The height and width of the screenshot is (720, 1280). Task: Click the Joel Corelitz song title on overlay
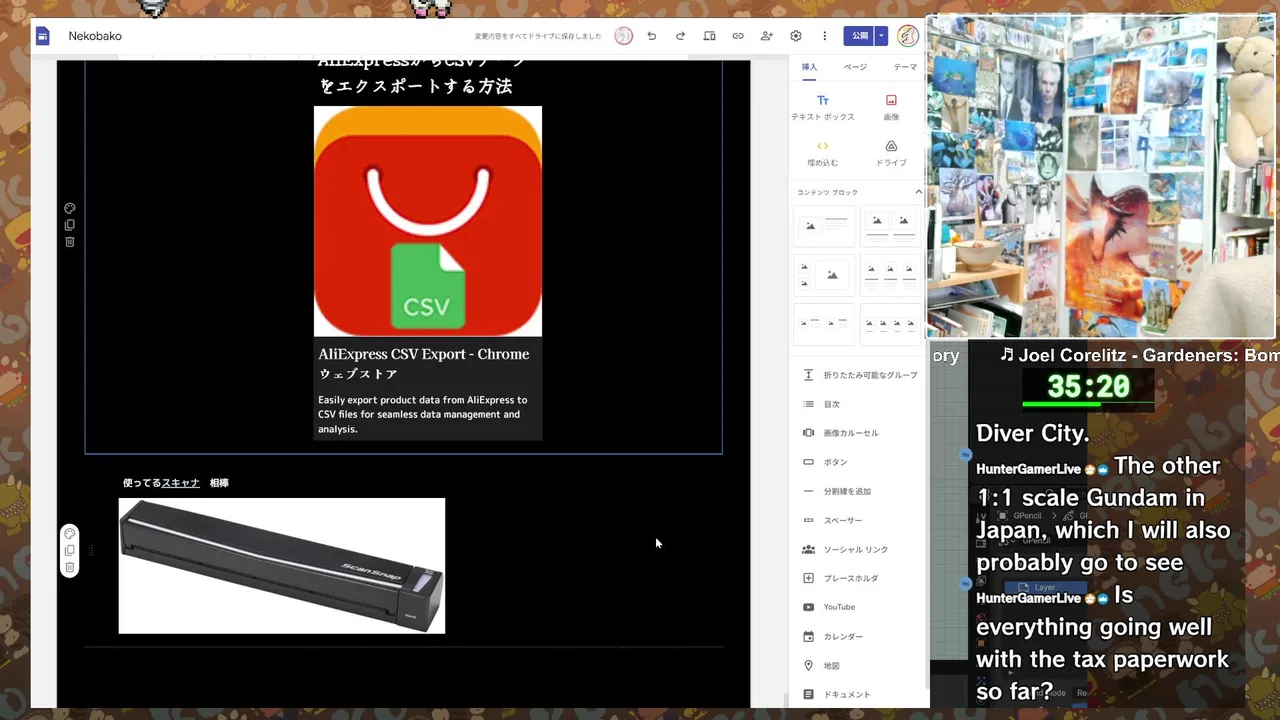click(1140, 355)
